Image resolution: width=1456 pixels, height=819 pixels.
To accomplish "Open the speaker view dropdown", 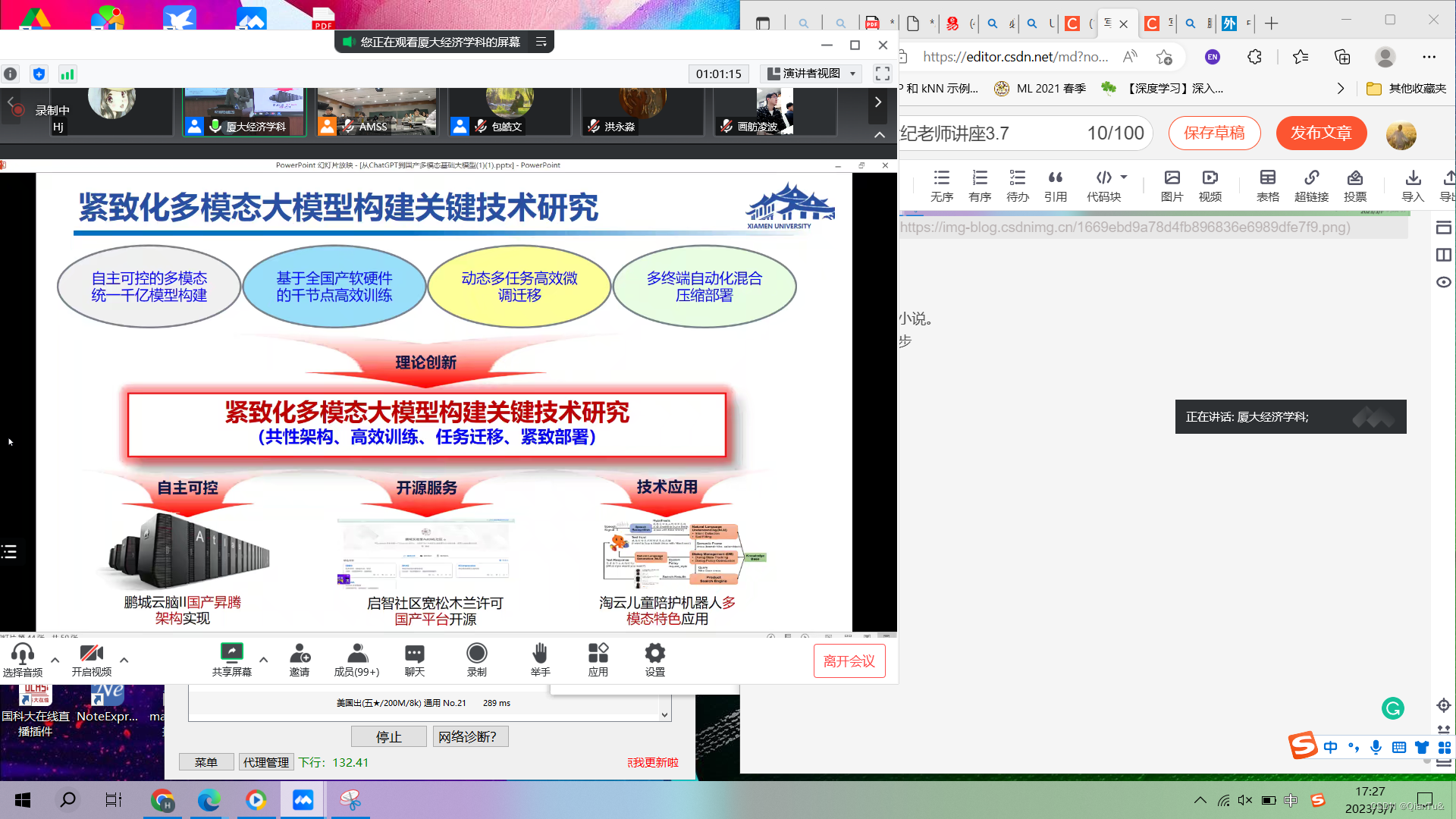I will (x=811, y=74).
